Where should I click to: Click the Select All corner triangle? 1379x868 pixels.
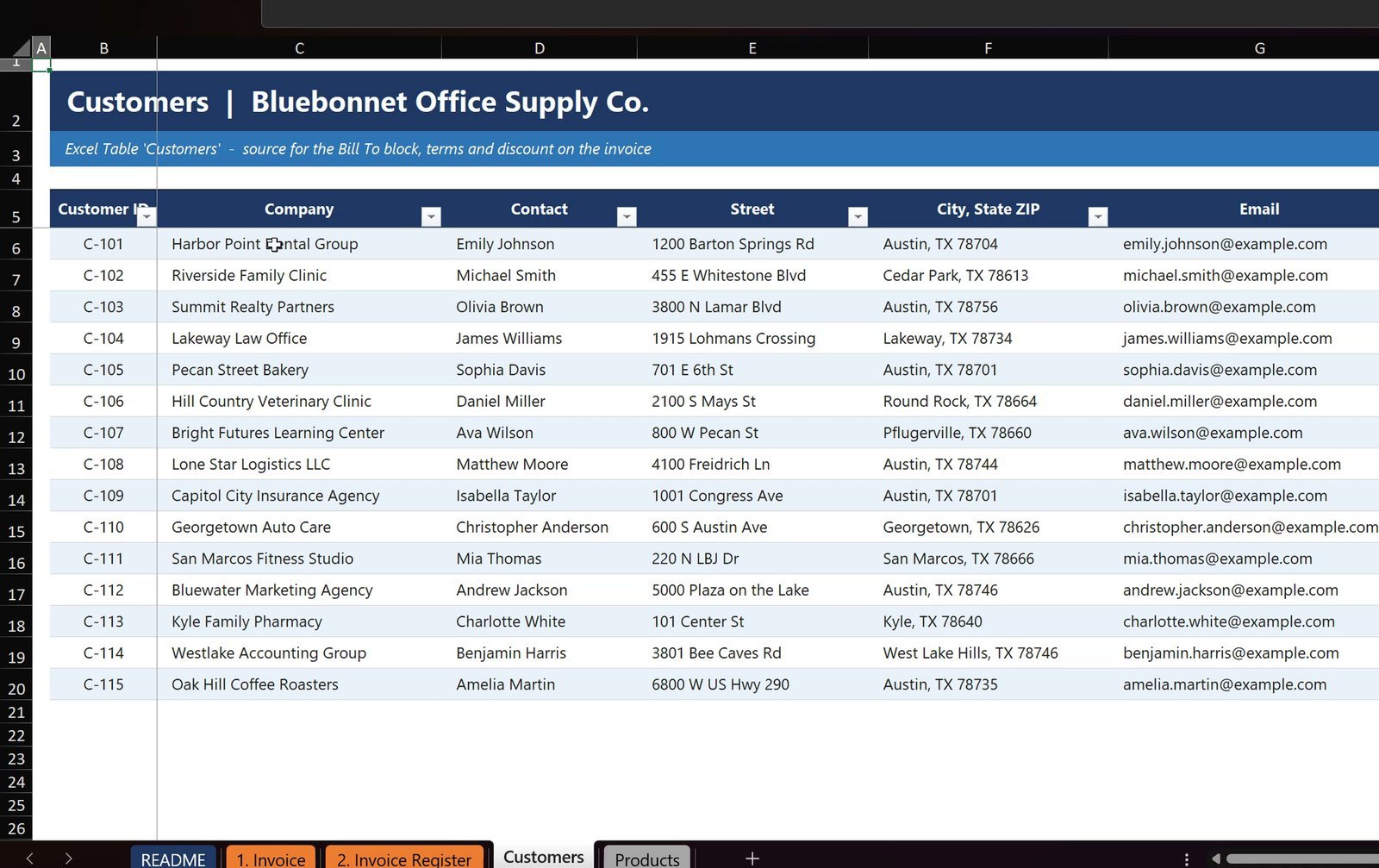pyautogui.click(x=21, y=47)
